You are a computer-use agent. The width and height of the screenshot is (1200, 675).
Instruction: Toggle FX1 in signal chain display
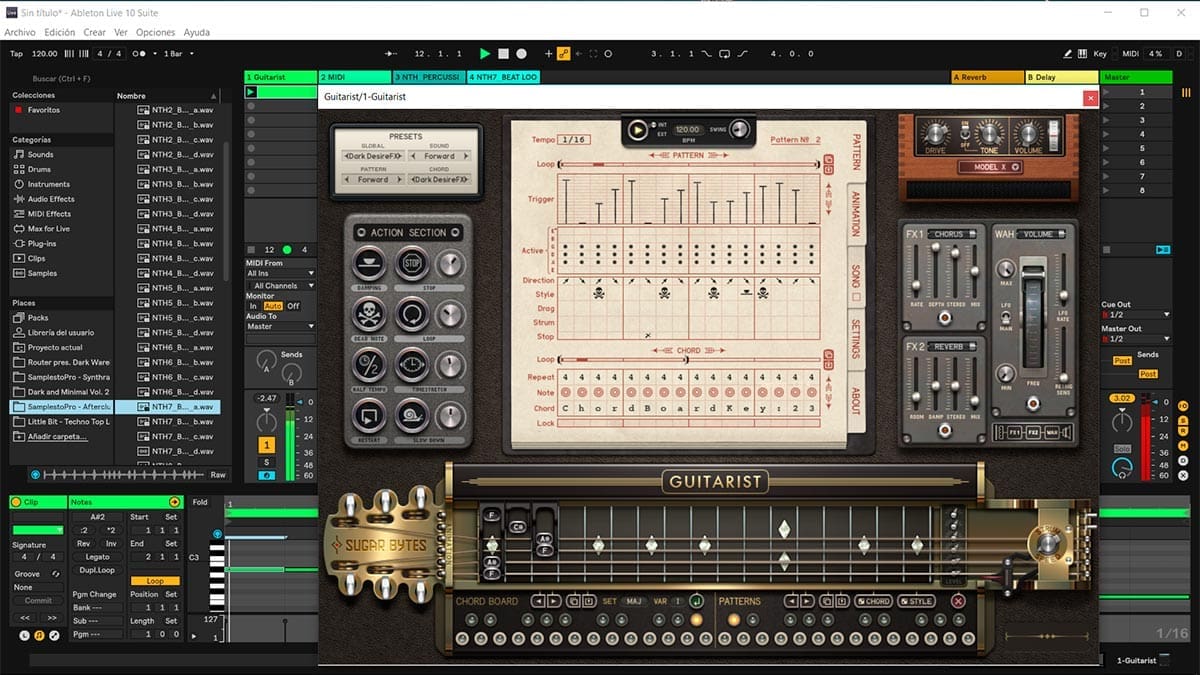(x=1013, y=432)
